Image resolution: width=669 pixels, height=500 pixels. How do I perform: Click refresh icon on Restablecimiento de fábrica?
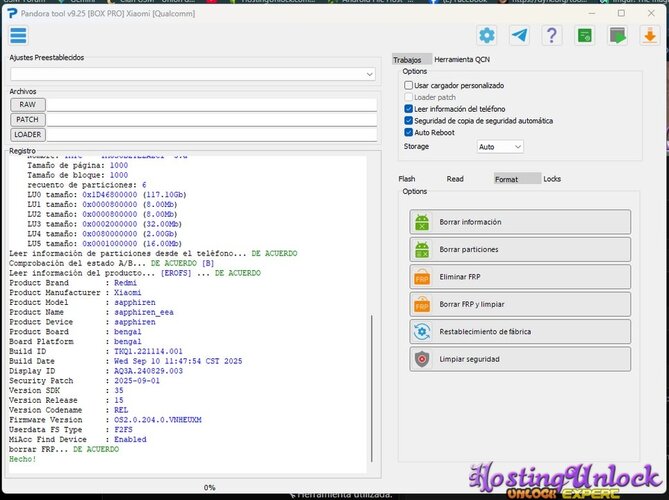pyautogui.click(x=422, y=332)
